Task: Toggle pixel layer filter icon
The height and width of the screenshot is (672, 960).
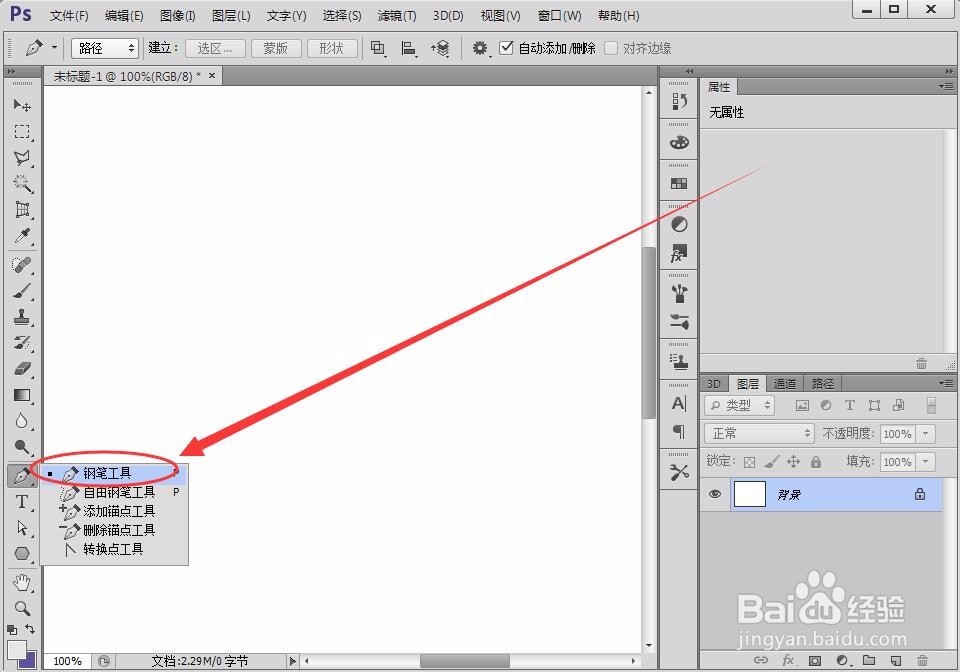Action: [802, 405]
